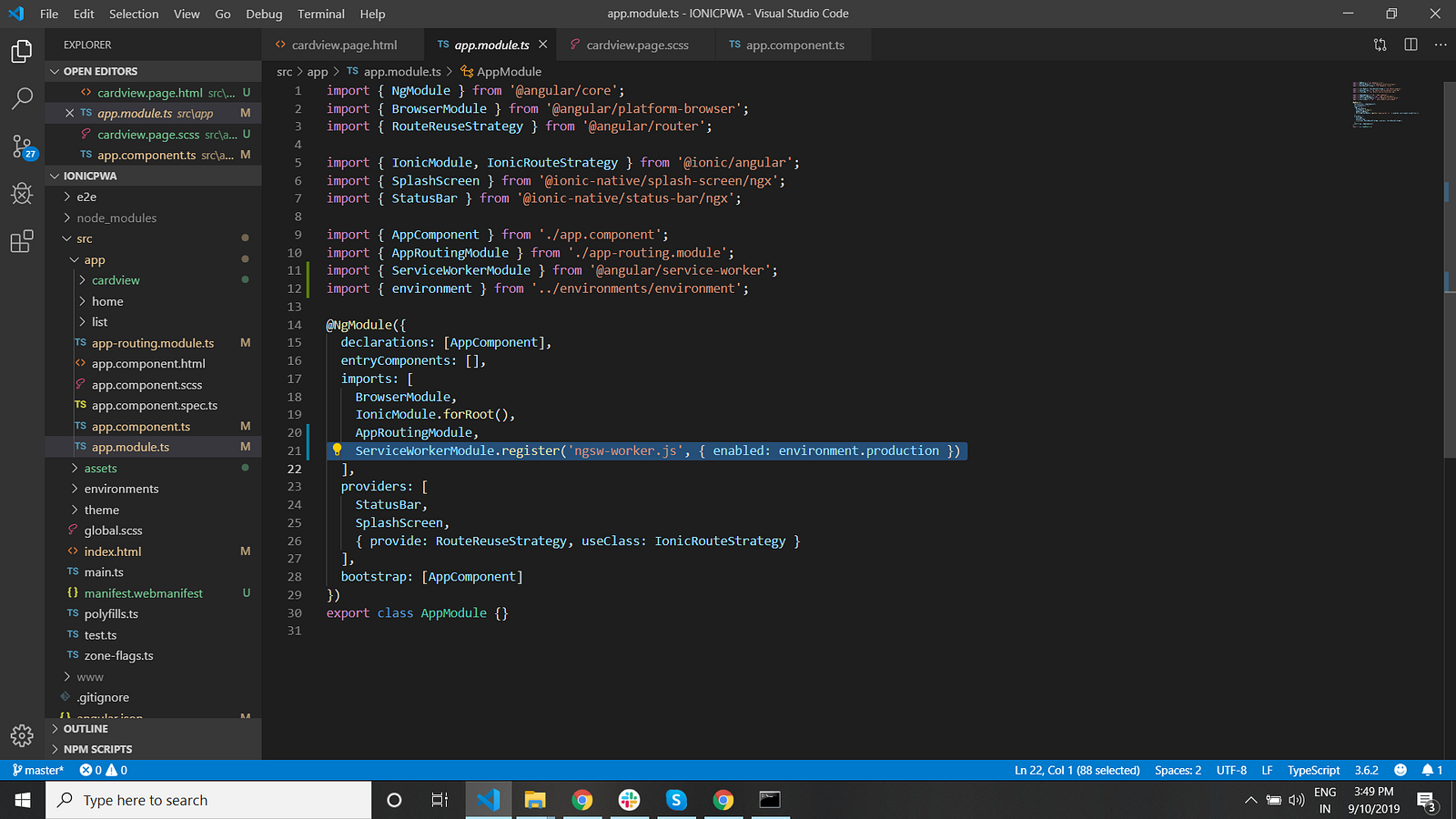Change encoding via UTF-8 status item
This screenshot has width=1456, height=819.
(1231, 771)
